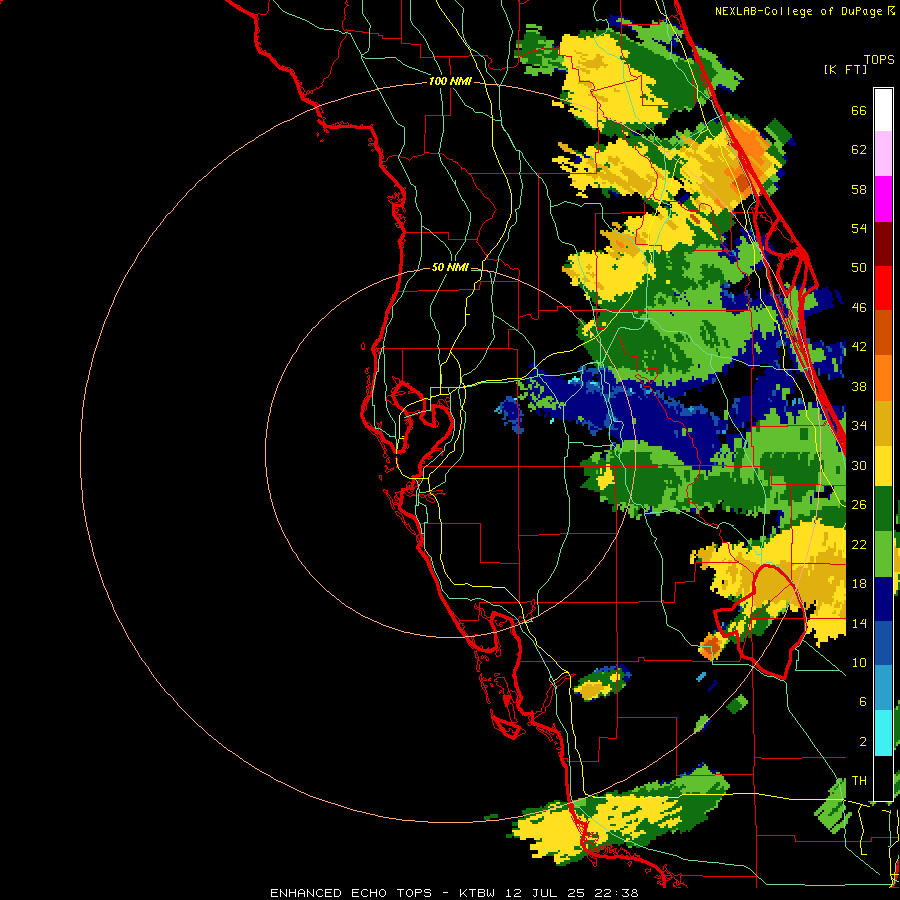Click the white color swatch in the legend
Screen dimensions: 900x900
pos(883,110)
